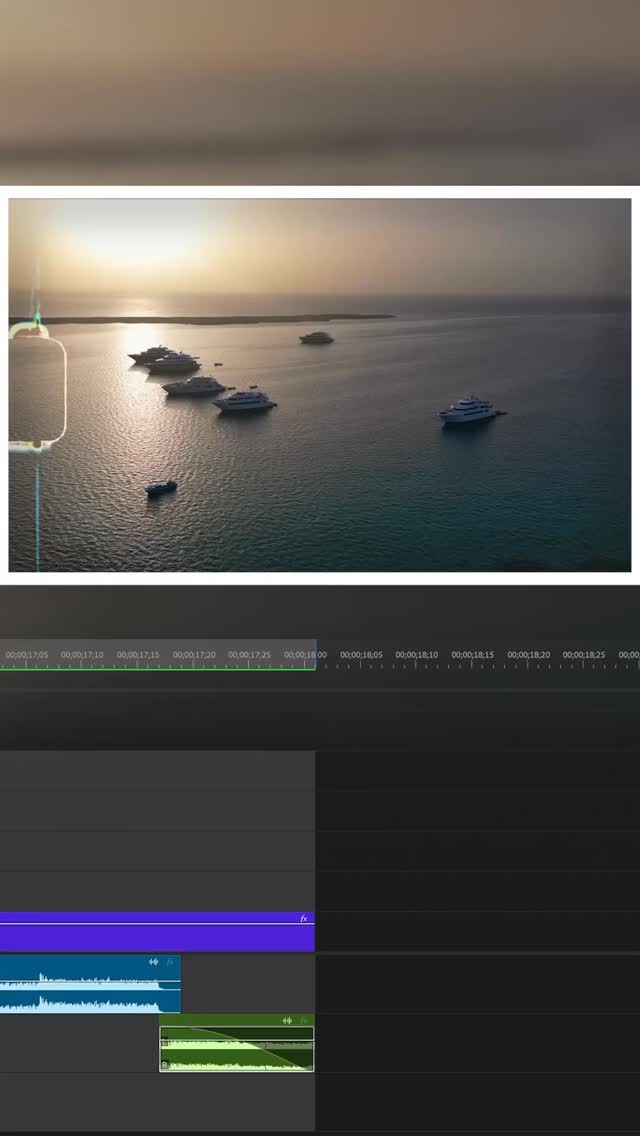Click the 00;00;17;25 mark on the time ruler
Screen dimensions: 640x1136
pos(249,655)
